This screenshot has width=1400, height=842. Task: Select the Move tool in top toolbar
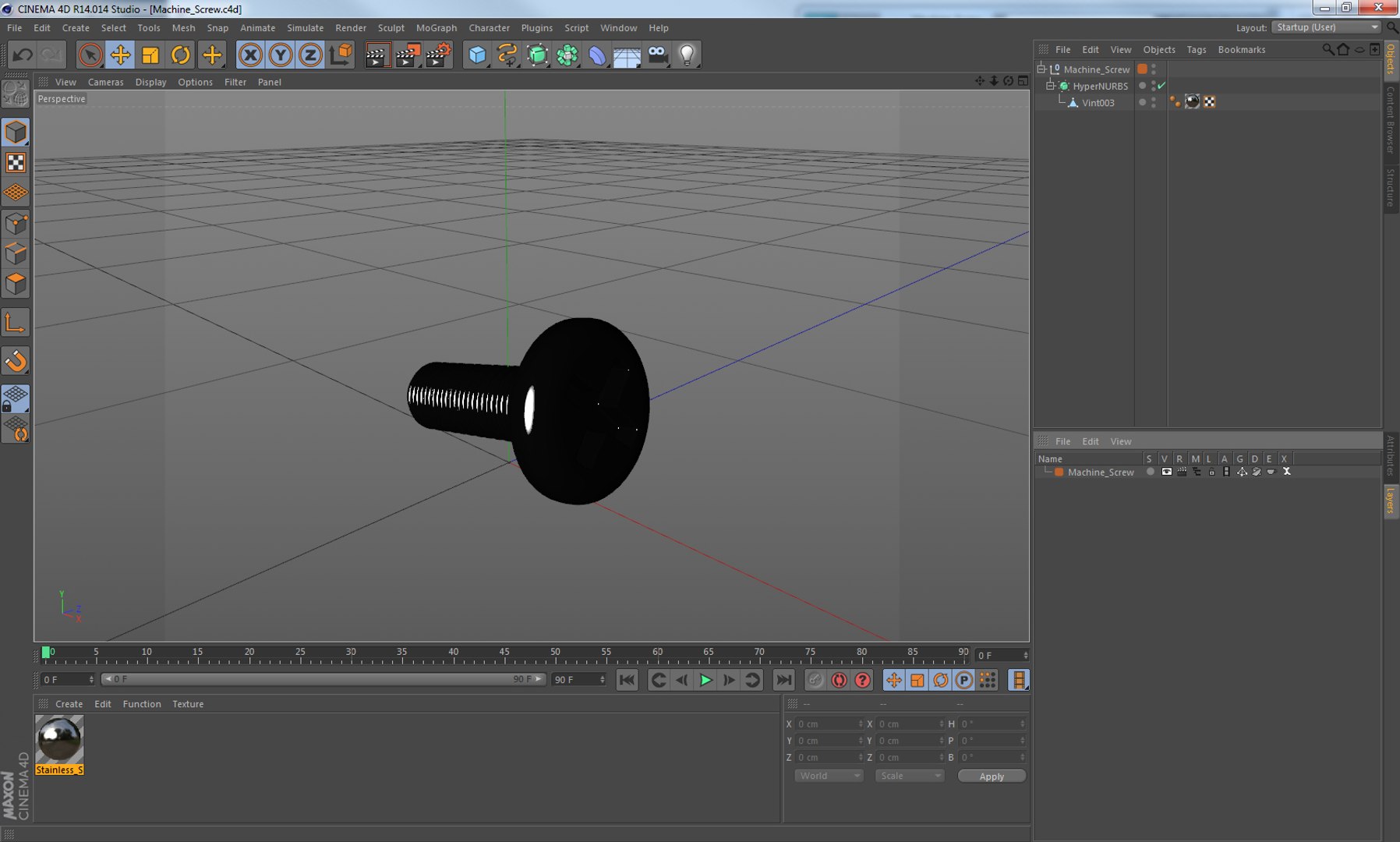pos(120,55)
